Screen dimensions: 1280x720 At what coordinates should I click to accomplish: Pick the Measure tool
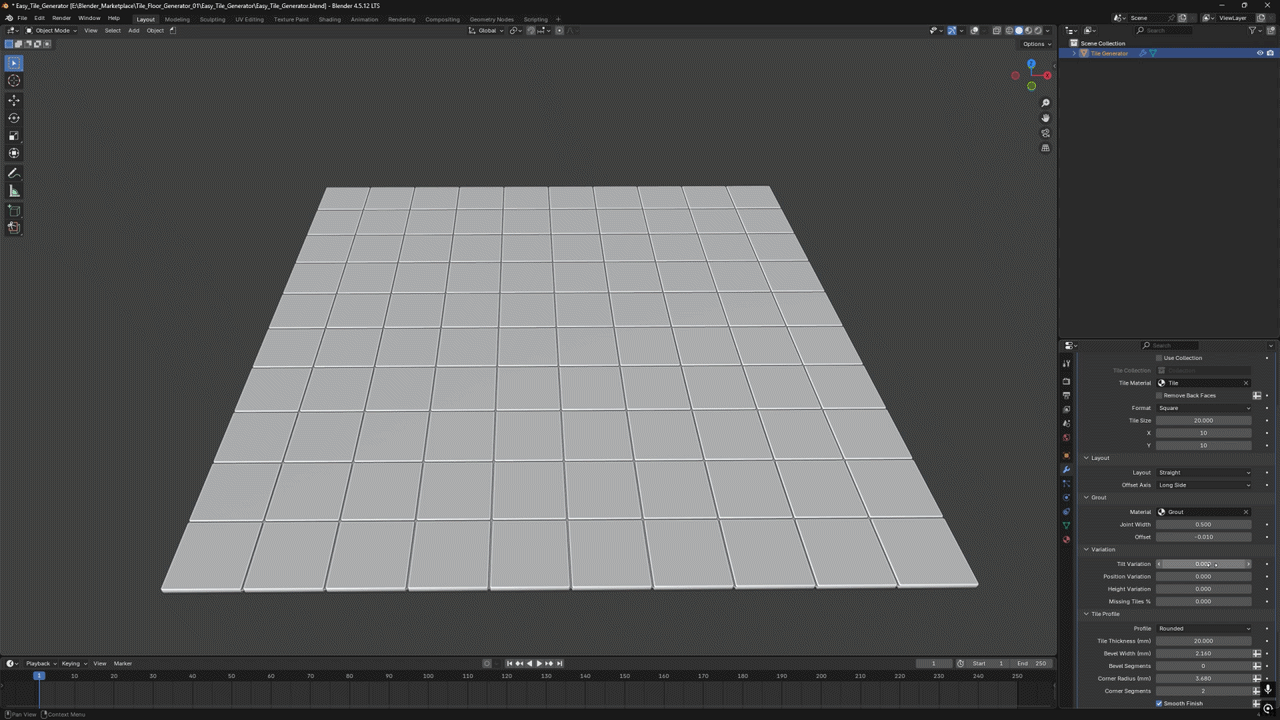(14, 191)
